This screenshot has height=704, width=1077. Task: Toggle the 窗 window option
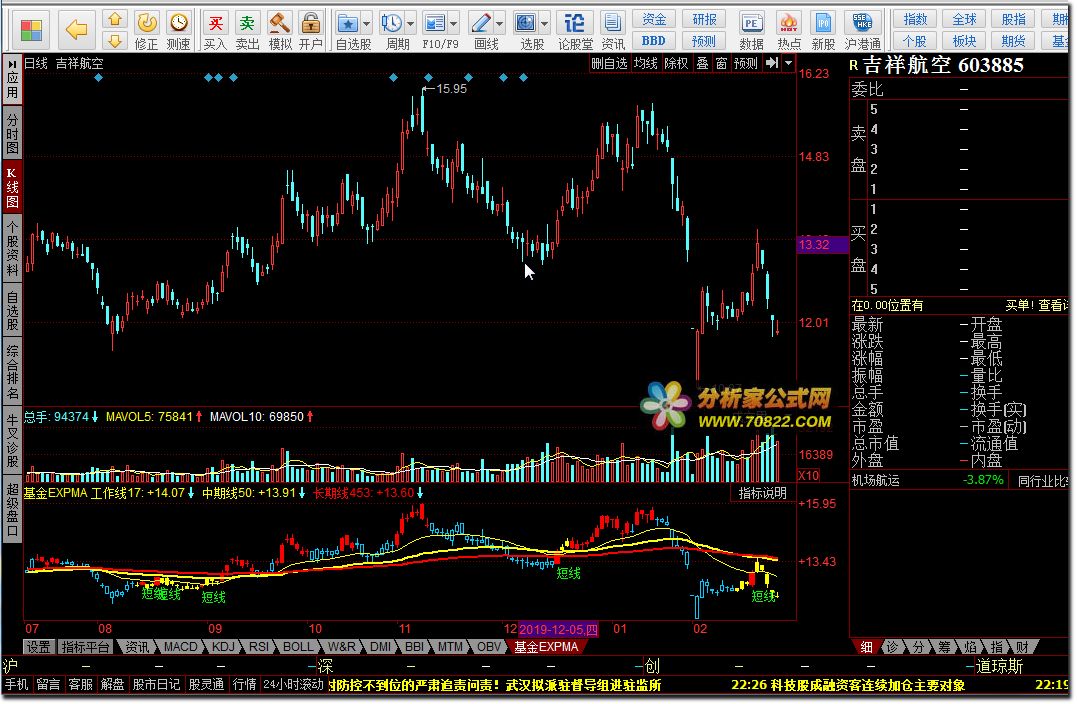tap(721, 63)
